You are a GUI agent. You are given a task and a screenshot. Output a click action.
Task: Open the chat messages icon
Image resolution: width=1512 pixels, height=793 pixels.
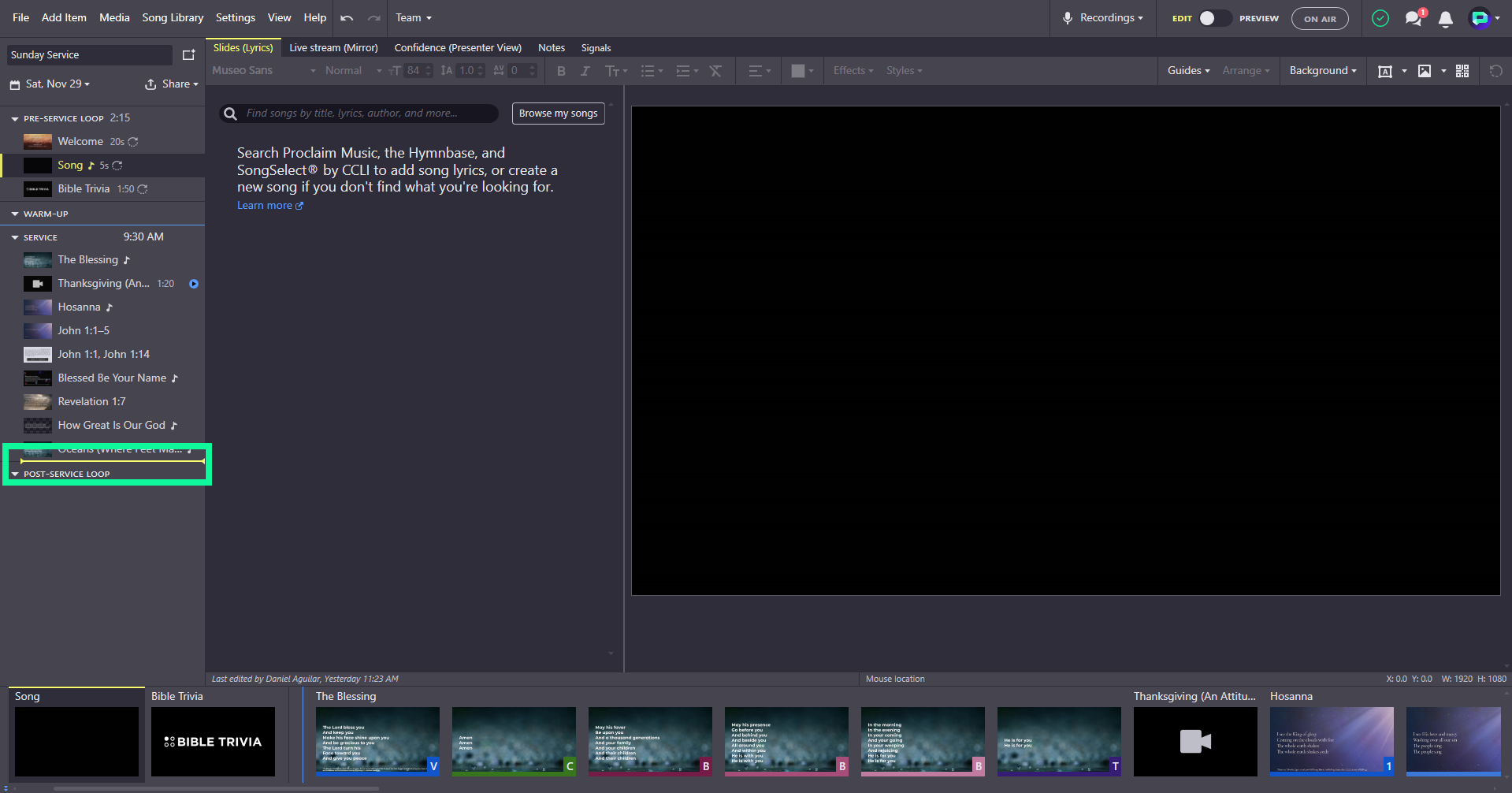pos(1414,18)
